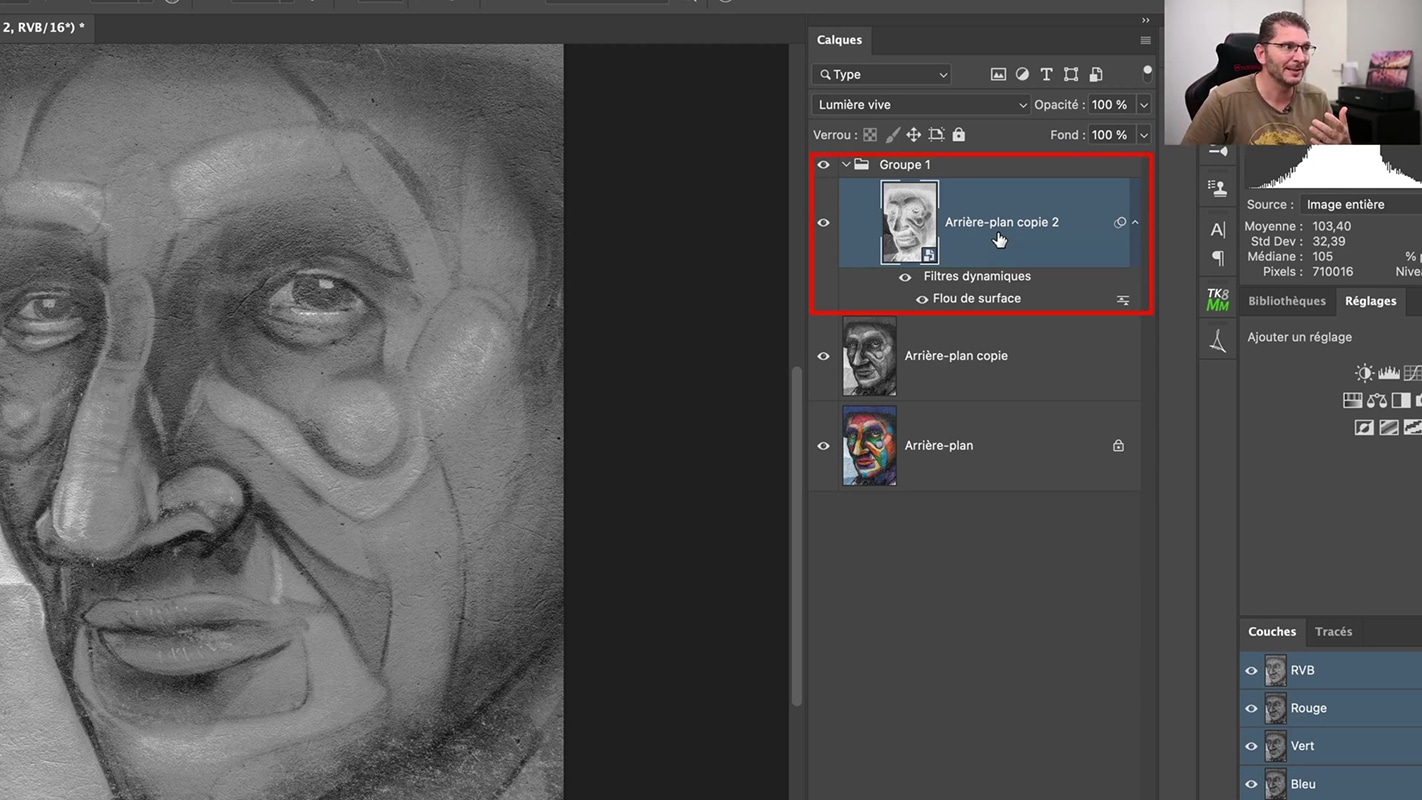Add a Hue/Saturation adjustment
The image size is (1422, 800).
pos(1353,400)
